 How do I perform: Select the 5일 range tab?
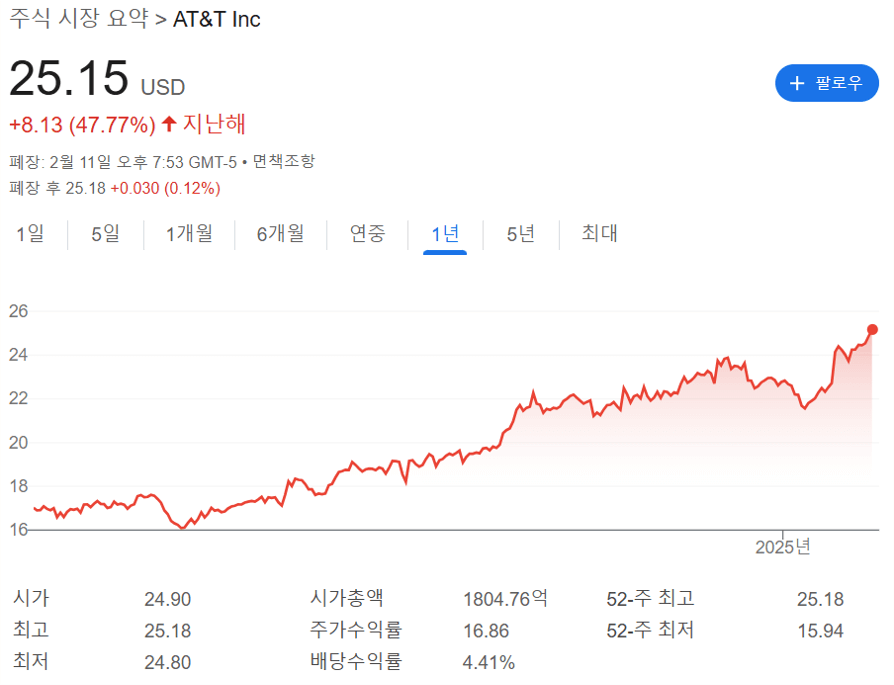(105, 233)
